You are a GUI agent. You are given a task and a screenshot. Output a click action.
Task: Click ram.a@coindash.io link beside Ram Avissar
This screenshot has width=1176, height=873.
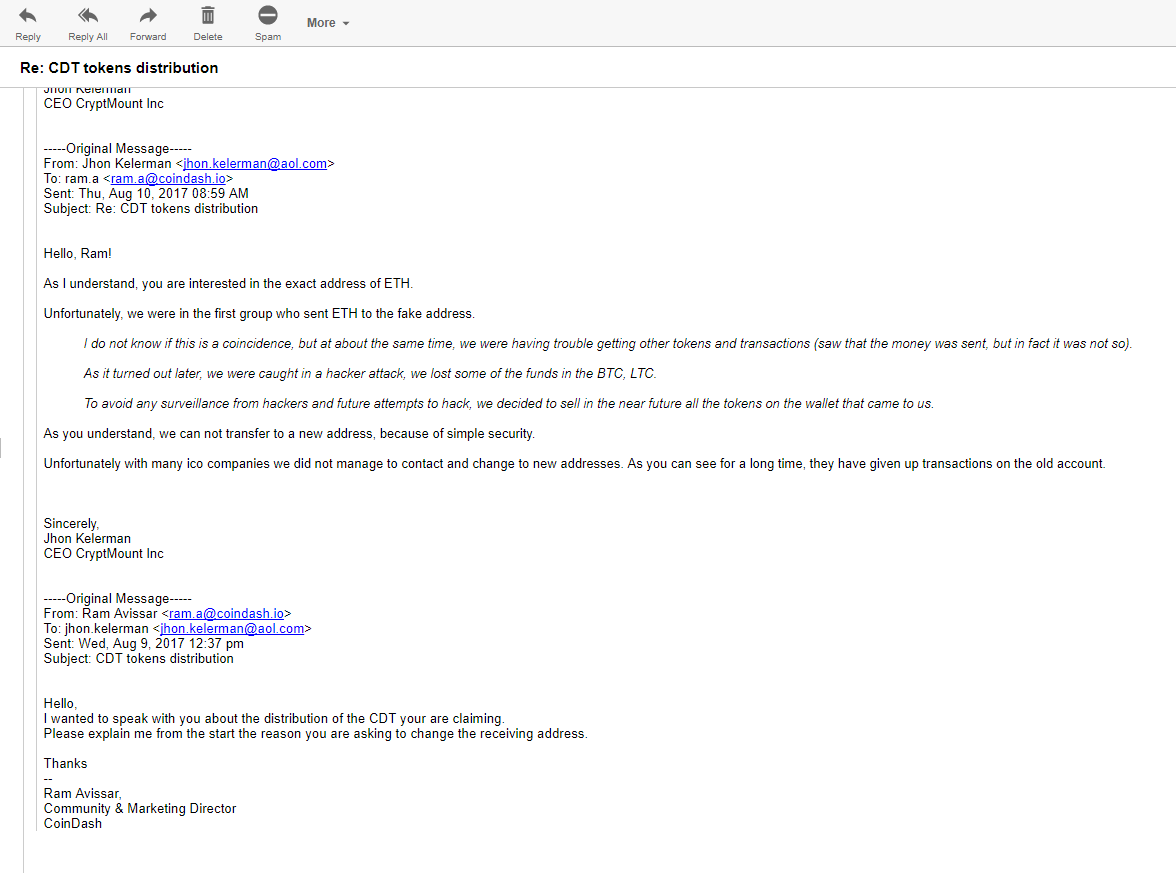226,614
